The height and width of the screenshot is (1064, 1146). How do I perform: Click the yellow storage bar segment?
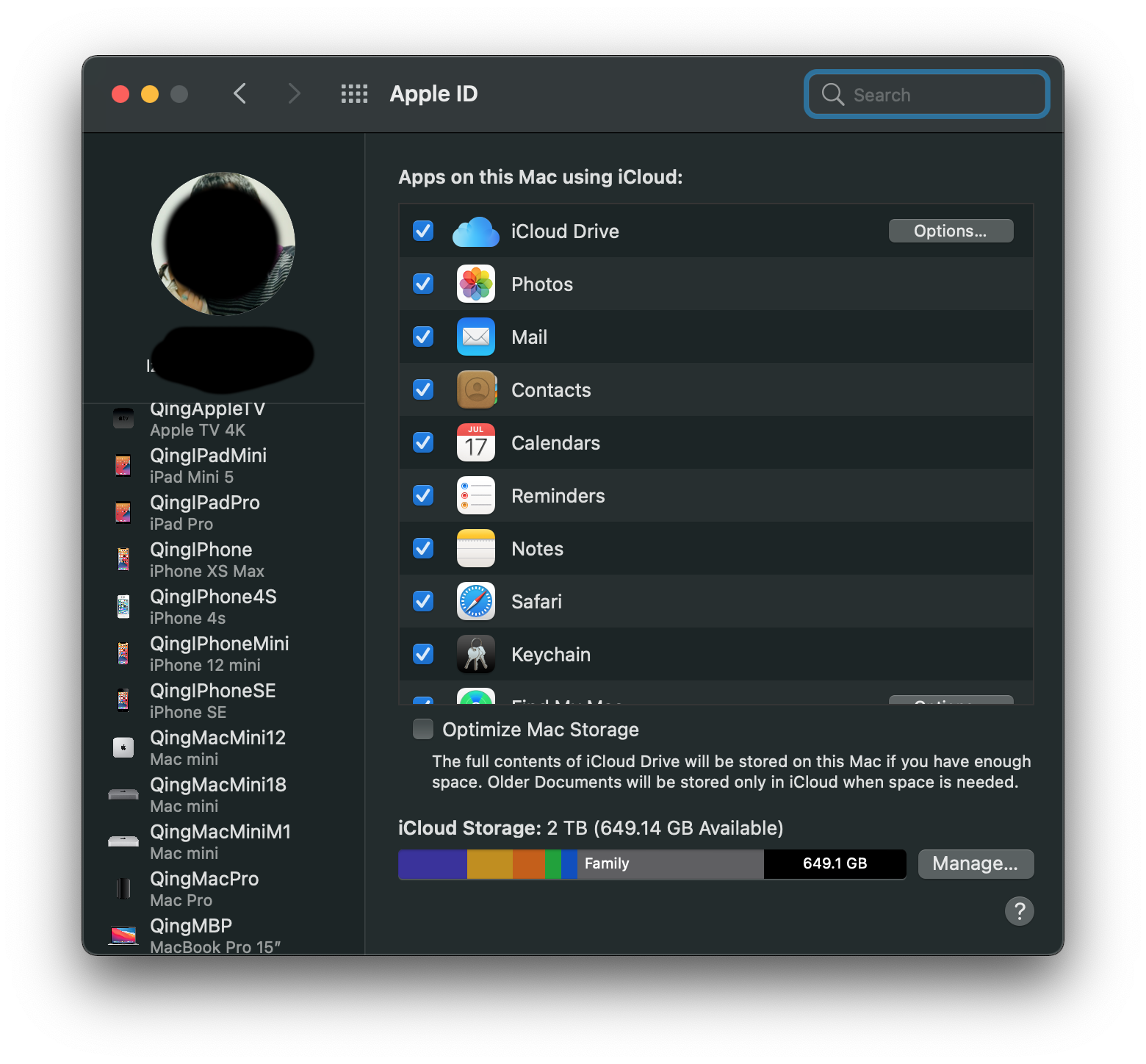point(490,864)
